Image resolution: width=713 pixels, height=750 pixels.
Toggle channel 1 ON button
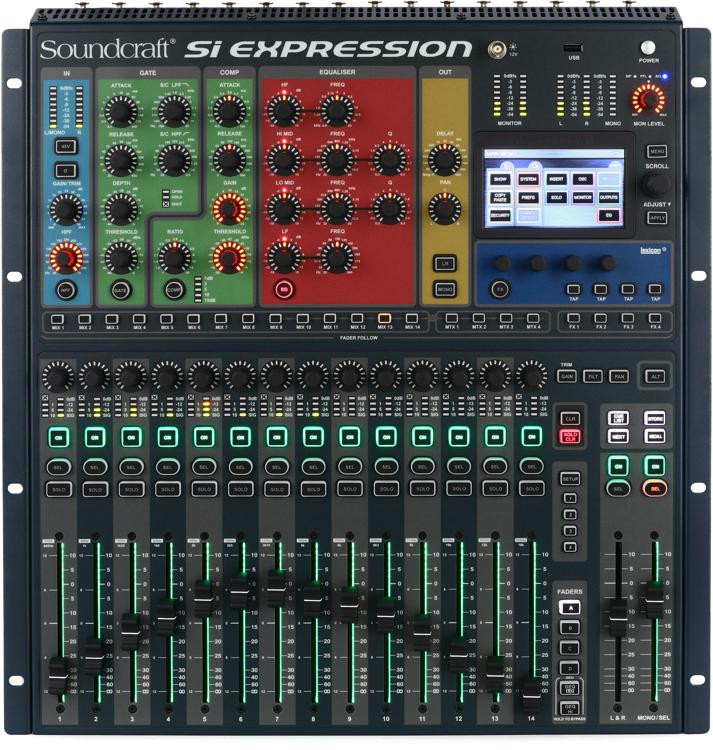point(58,438)
